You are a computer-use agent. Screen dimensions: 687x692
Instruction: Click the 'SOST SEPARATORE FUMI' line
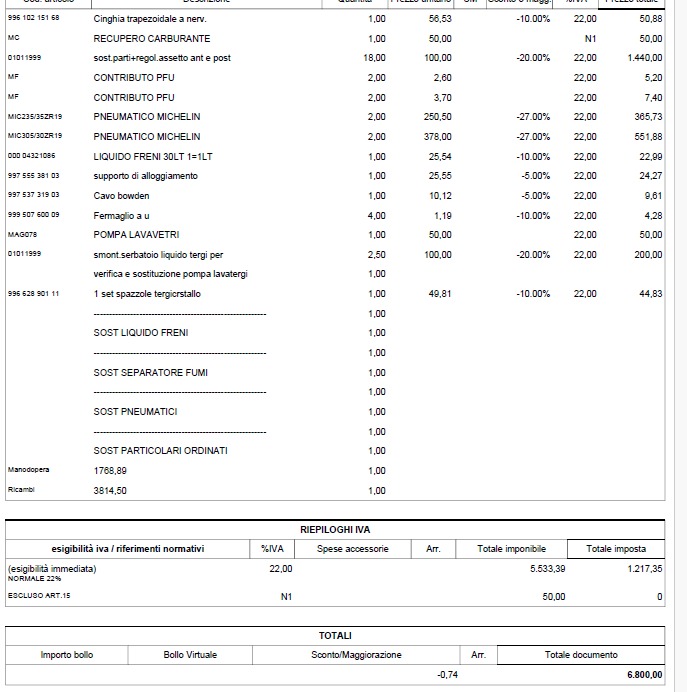click(x=150, y=372)
